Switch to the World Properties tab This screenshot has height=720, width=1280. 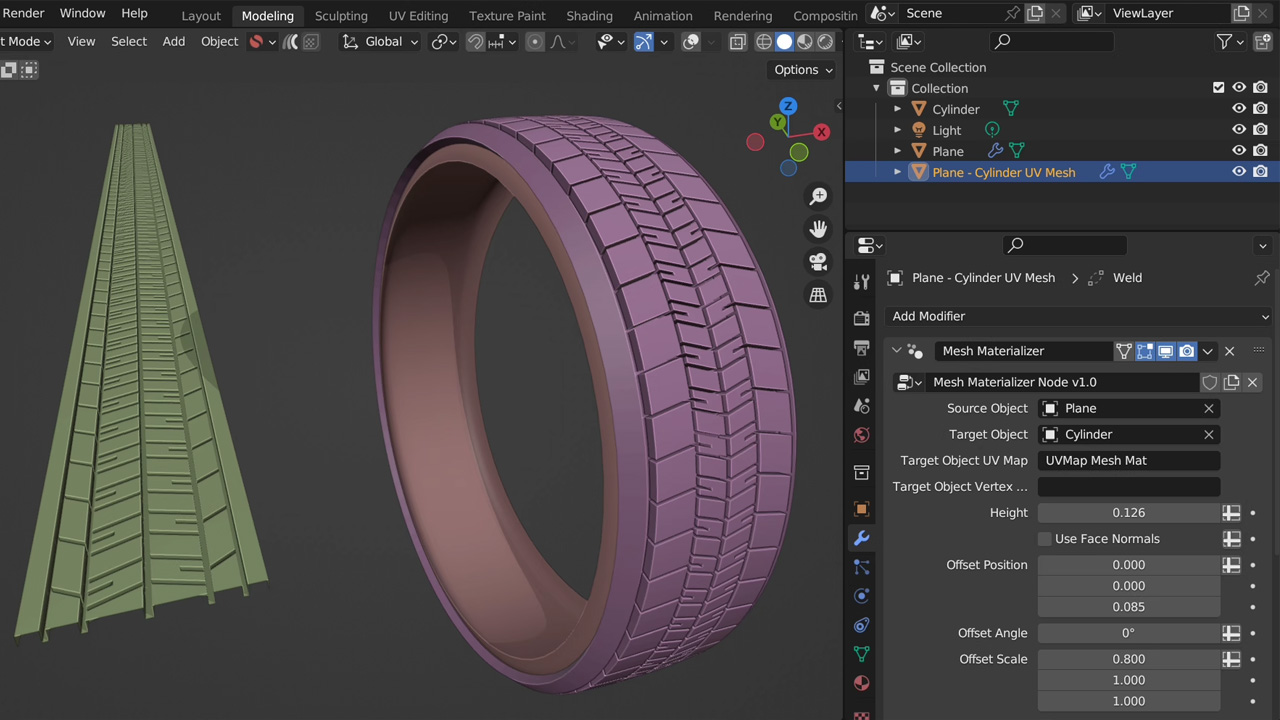[x=861, y=435]
